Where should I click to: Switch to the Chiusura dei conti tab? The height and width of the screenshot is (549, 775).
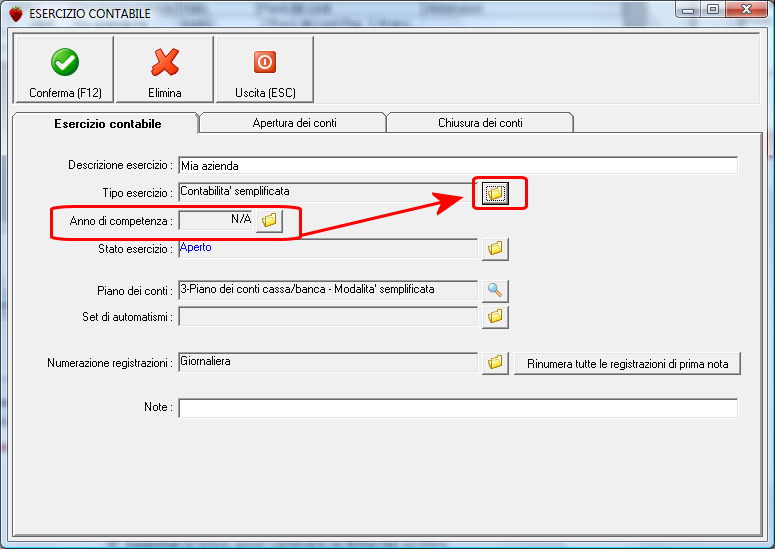(x=480, y=123)
